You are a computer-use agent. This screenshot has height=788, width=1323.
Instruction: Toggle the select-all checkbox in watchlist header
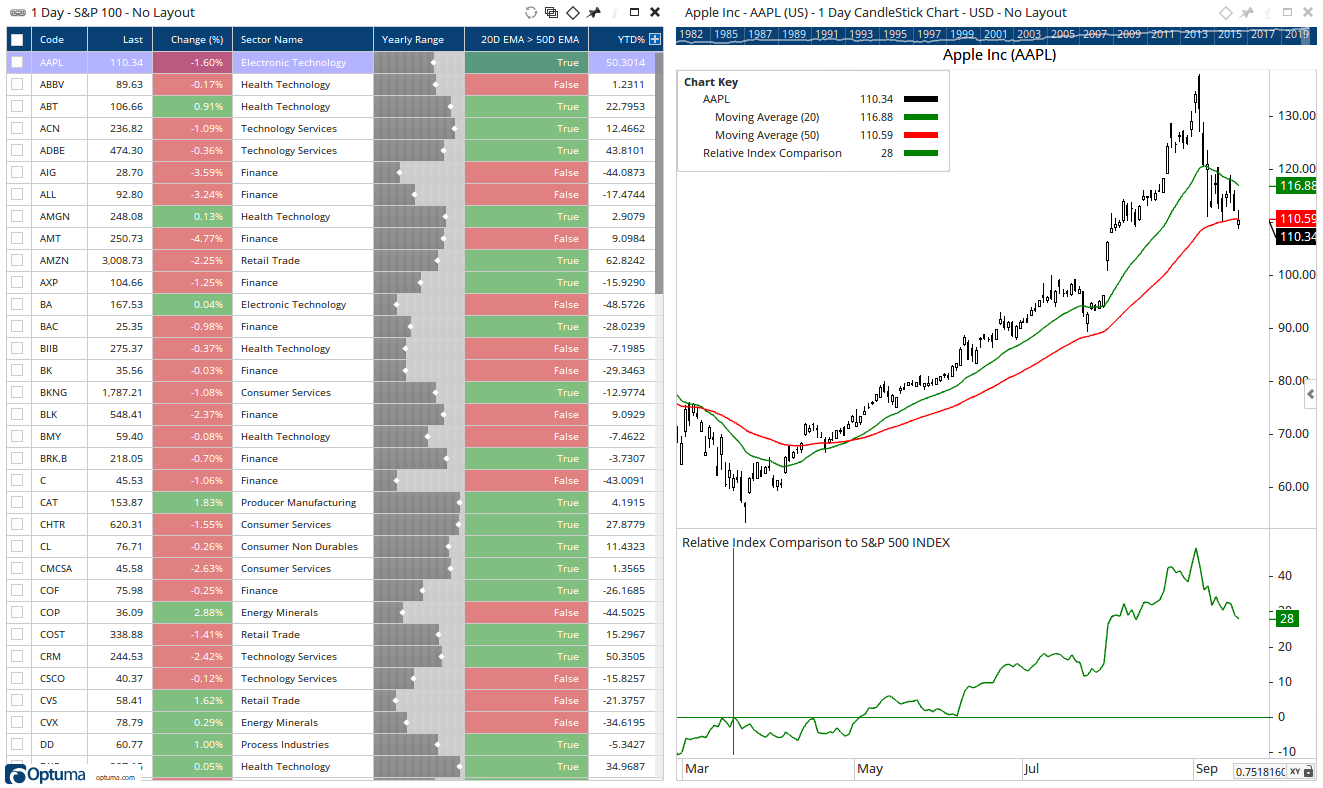(x=17, y=40)
